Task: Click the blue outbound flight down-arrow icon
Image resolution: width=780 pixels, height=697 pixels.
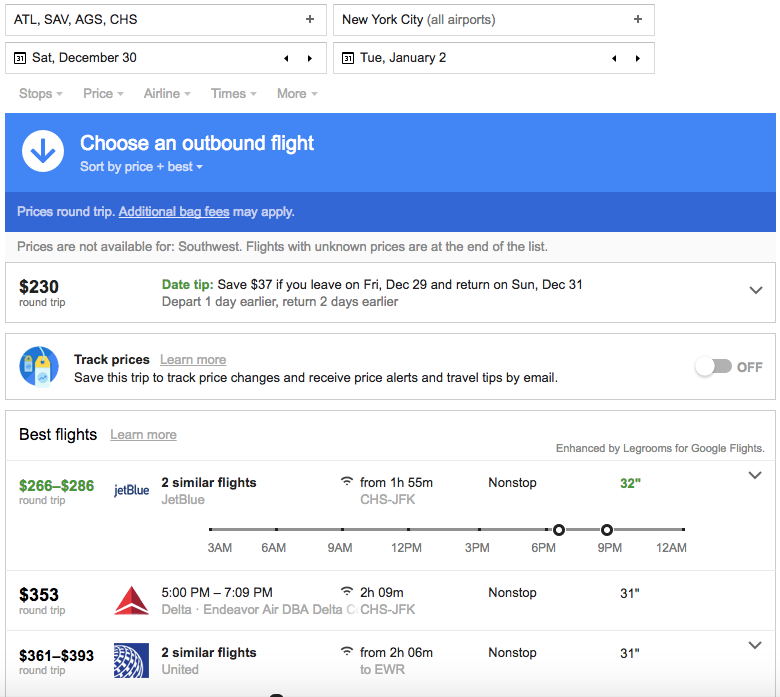Action: (x=43, y=151)
